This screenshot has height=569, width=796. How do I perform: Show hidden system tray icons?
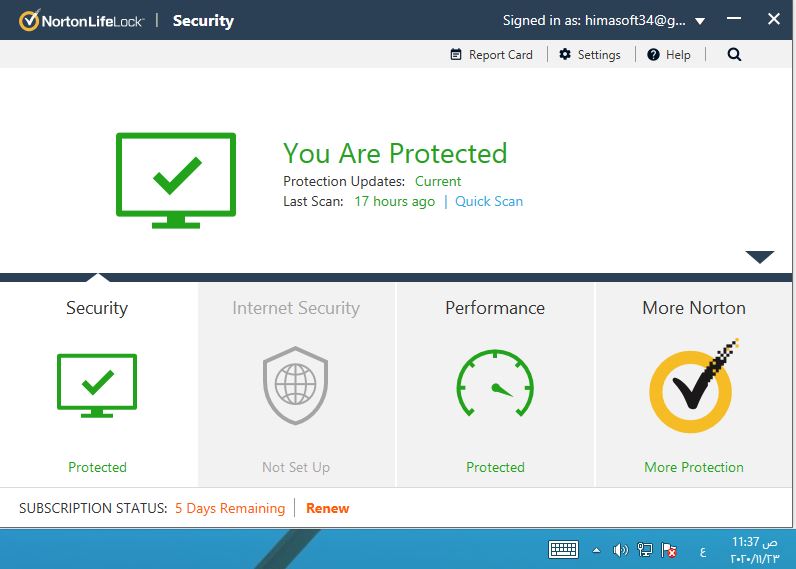click(x=596, y=550)
